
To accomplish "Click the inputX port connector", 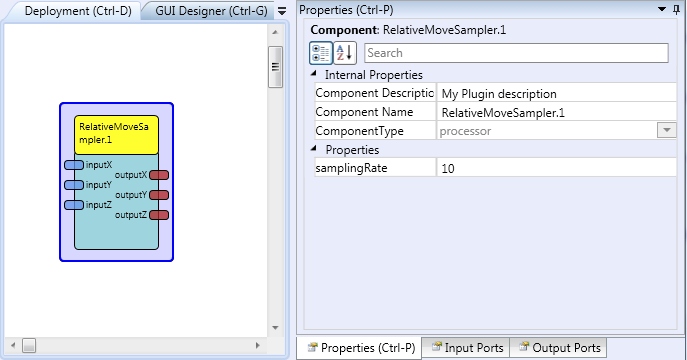I will pos(74,165).
